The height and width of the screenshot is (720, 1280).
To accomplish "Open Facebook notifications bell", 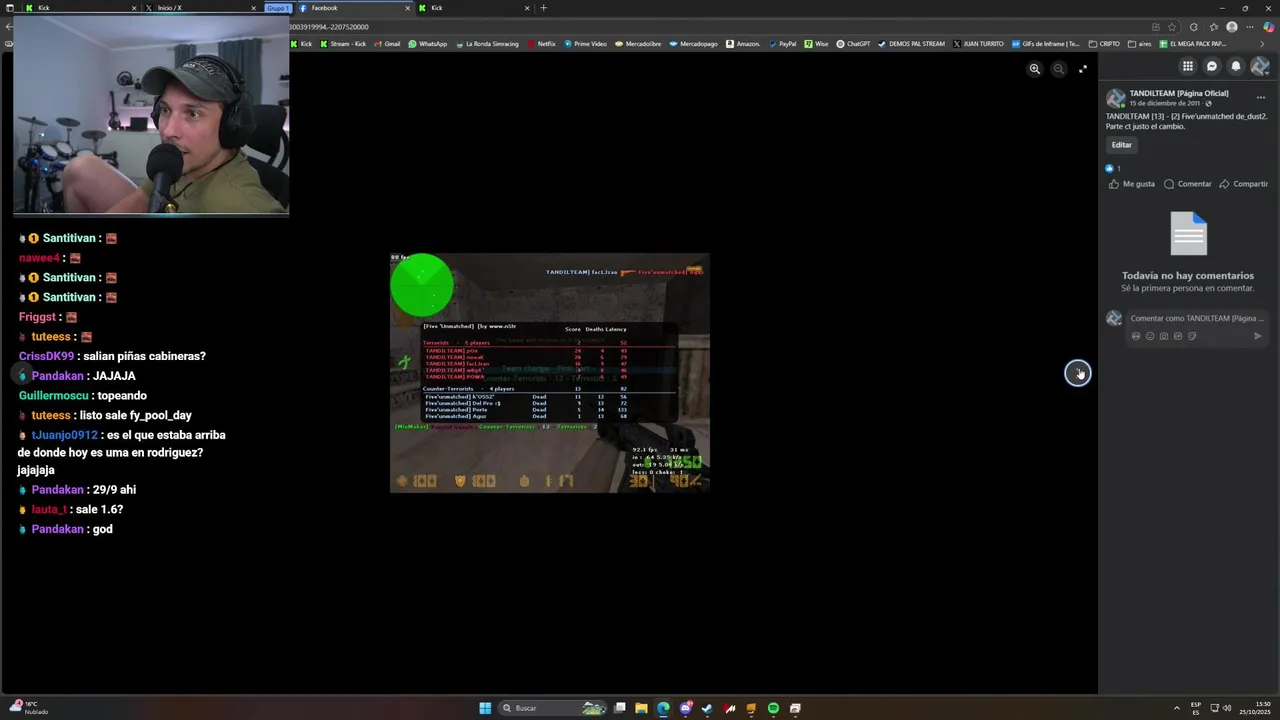I will point(1236,66).
